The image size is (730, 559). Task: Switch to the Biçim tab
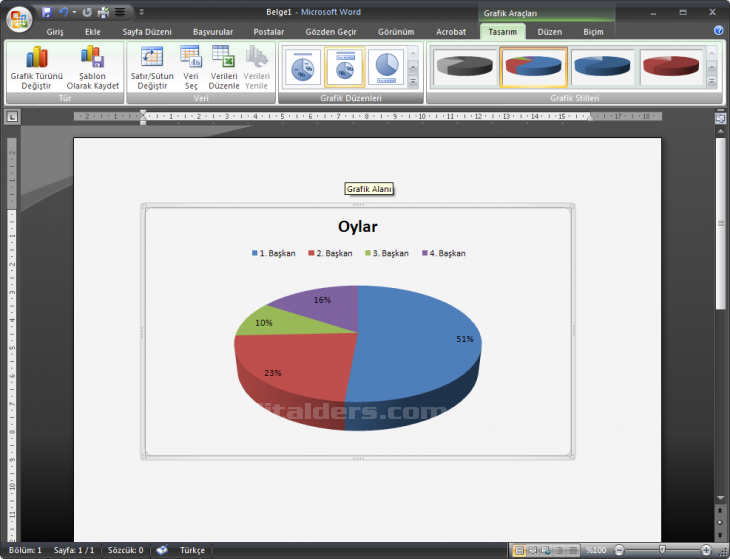[x=593, y=32]
